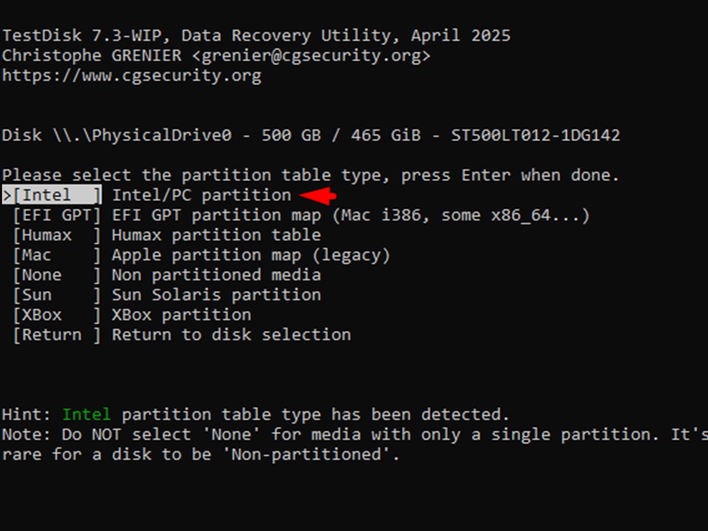Click [Return] to go back to disk selection

(57, 335)
